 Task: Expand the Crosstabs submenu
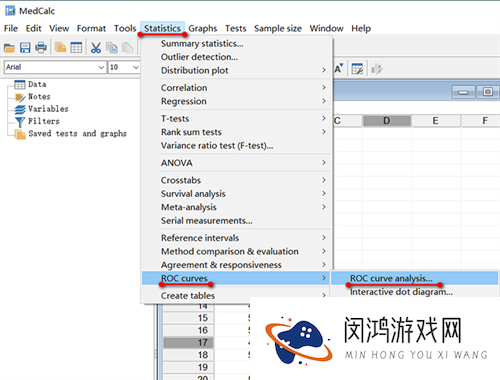237,180
